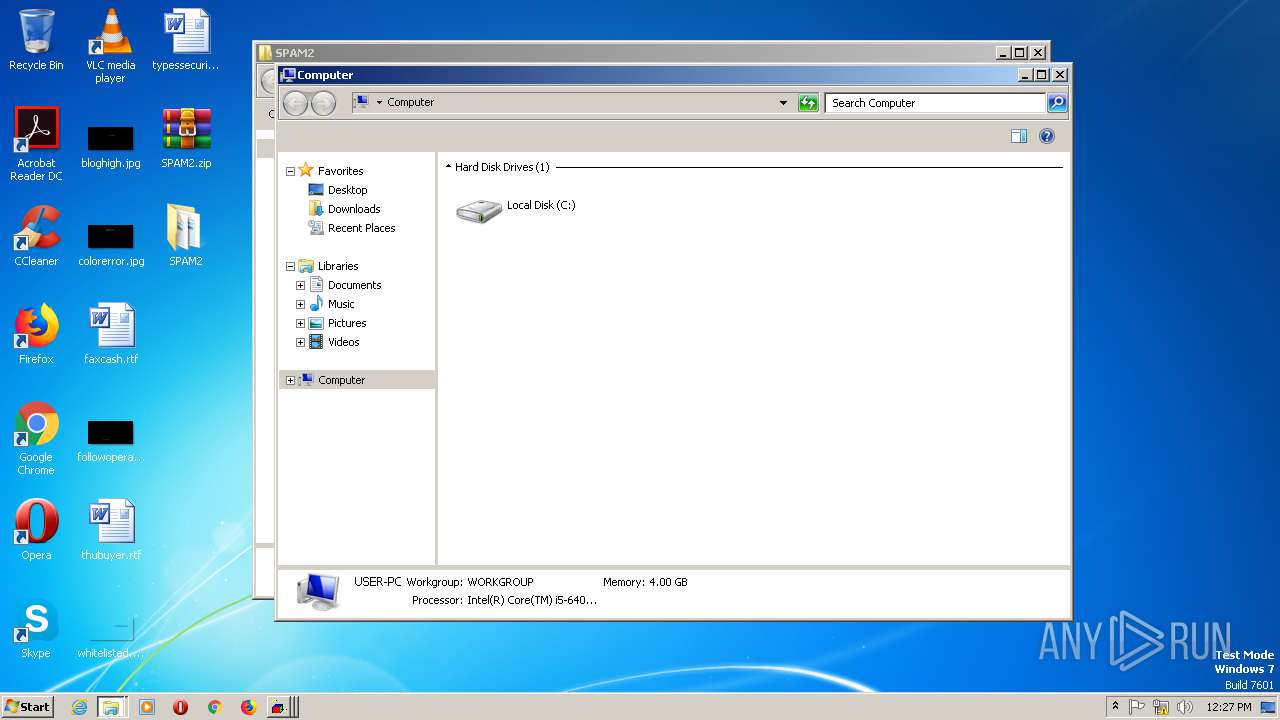Screen dimensions: 1280x720
Task: Click the Windows Explorer taskbar button
Action: (x=111, y=707)
